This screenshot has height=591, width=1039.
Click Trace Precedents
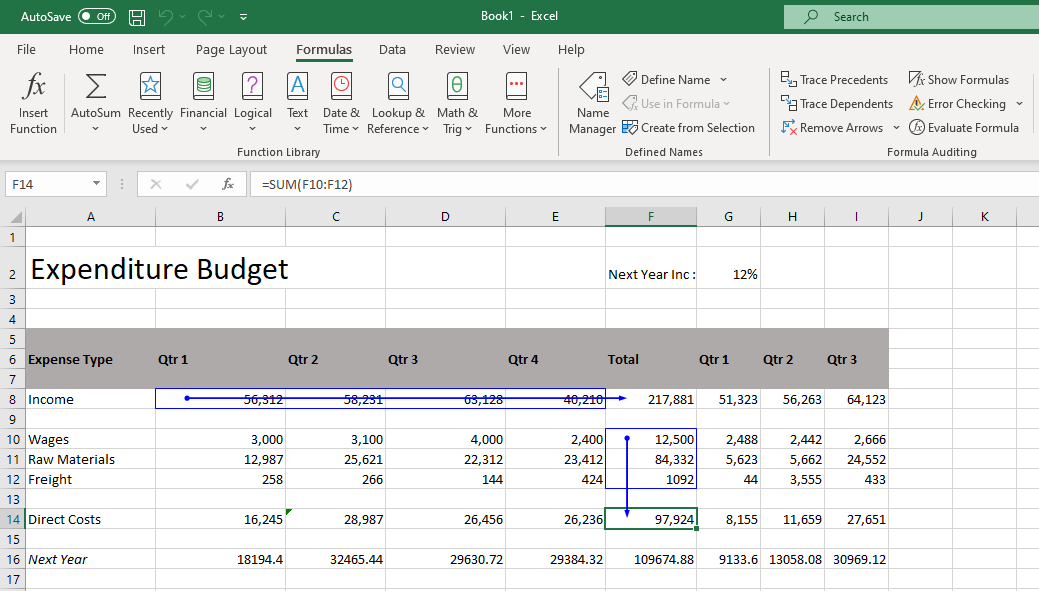834,80
